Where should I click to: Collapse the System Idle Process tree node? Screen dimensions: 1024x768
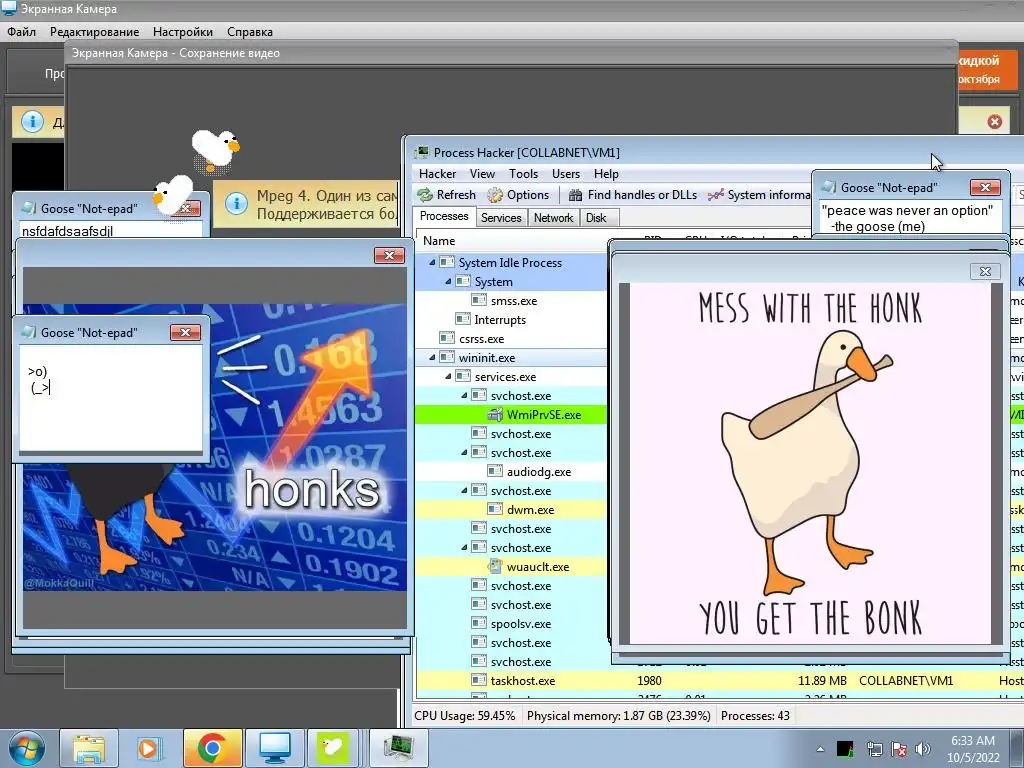432,263
